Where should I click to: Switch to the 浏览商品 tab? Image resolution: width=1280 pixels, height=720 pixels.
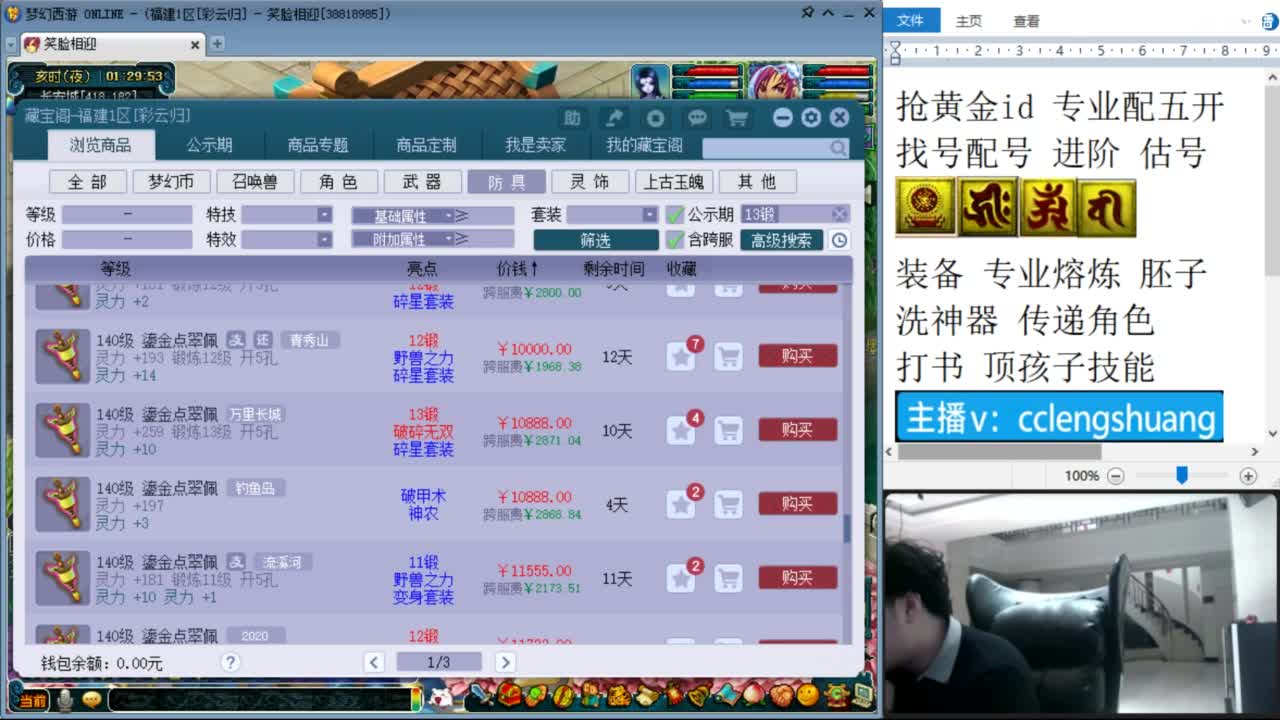click(x=100, y=145)
